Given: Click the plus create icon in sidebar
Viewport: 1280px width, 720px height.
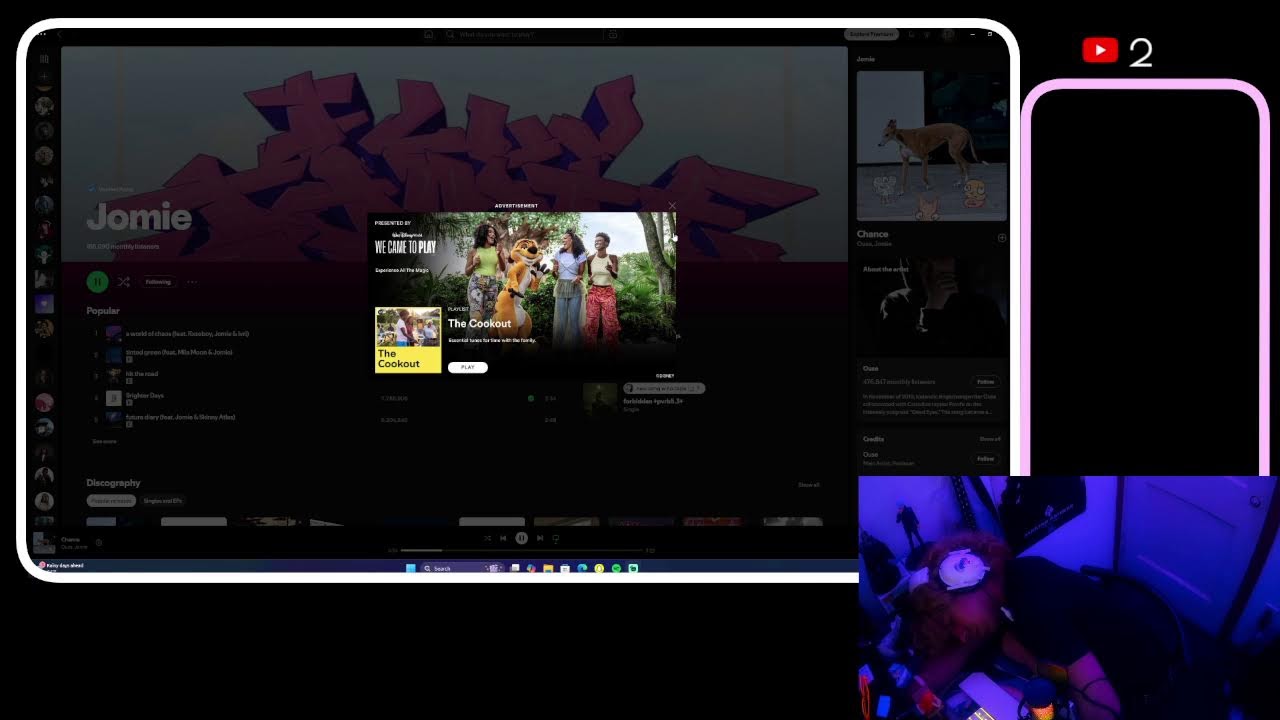Looking at the screenshot, I should point(44,77).
